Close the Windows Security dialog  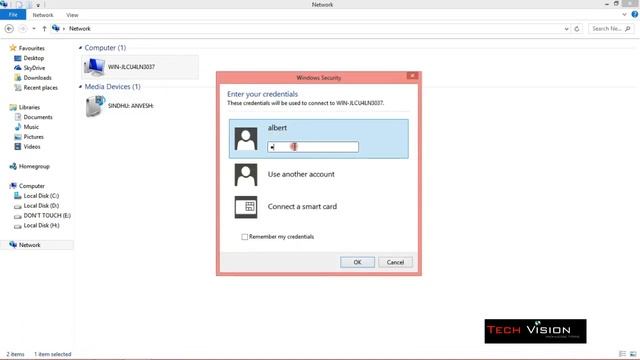click(412, 76)
